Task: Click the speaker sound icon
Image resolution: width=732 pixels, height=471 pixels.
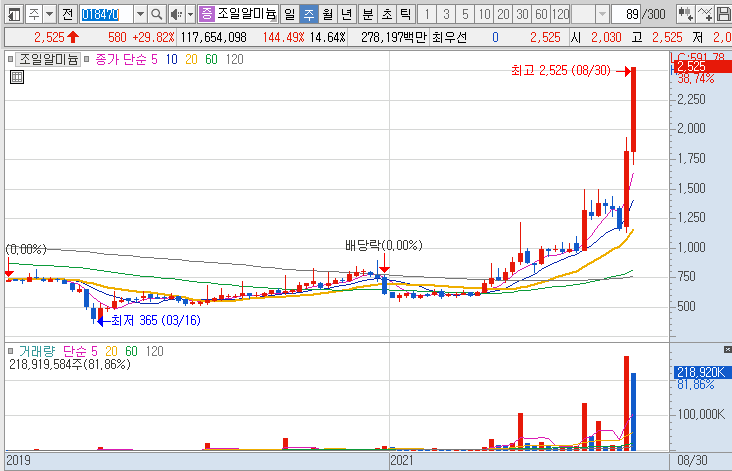Action: click(x=176, y=14)
